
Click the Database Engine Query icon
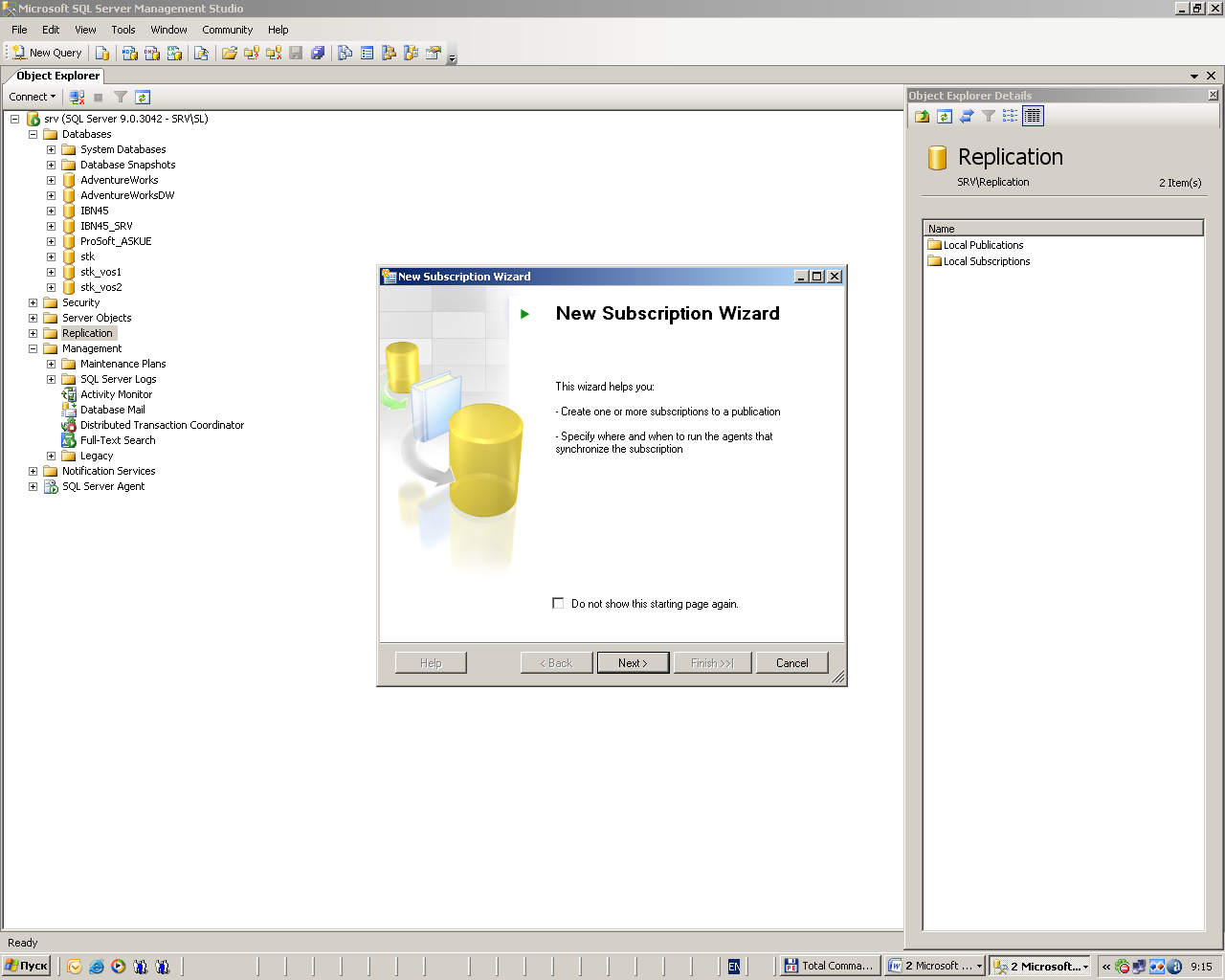click(x=102, y=53)
